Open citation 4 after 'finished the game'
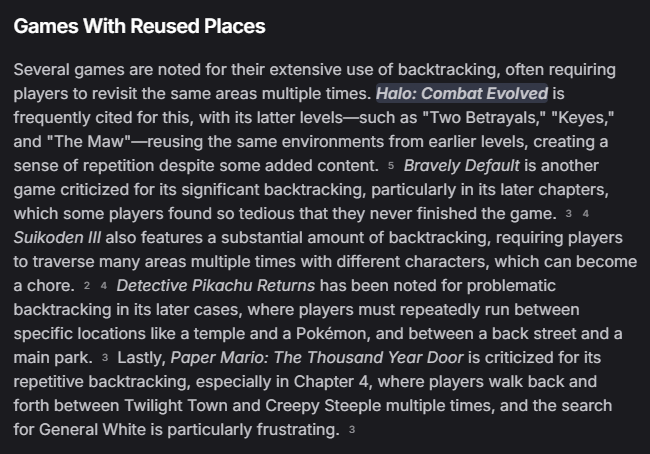The width and height of the screenshot is (650, 454). (x=585, y=214)
